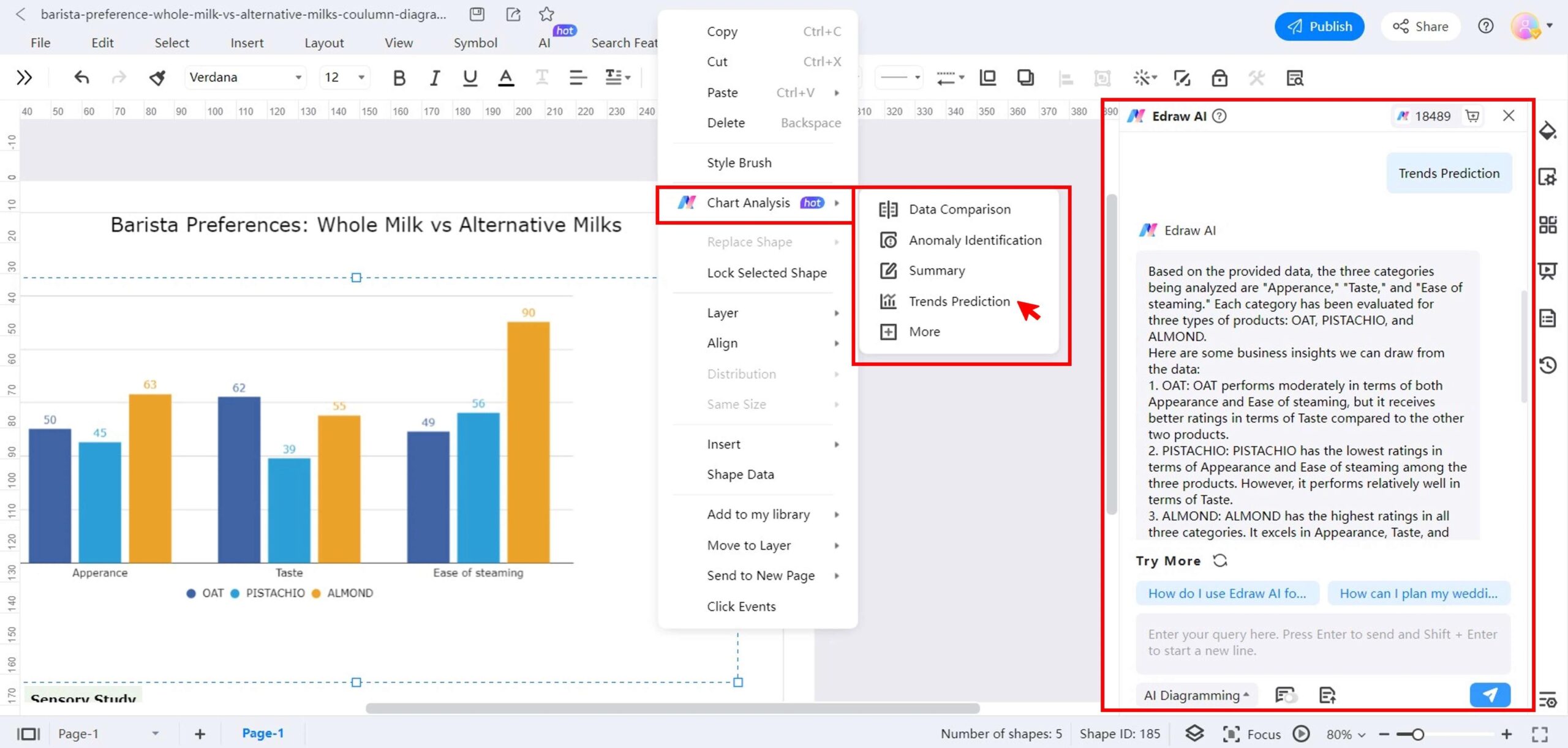This screenshot has width=1568, height=748.
Task: Open the Verdana font family dropdown
Action: coord(245,77)
